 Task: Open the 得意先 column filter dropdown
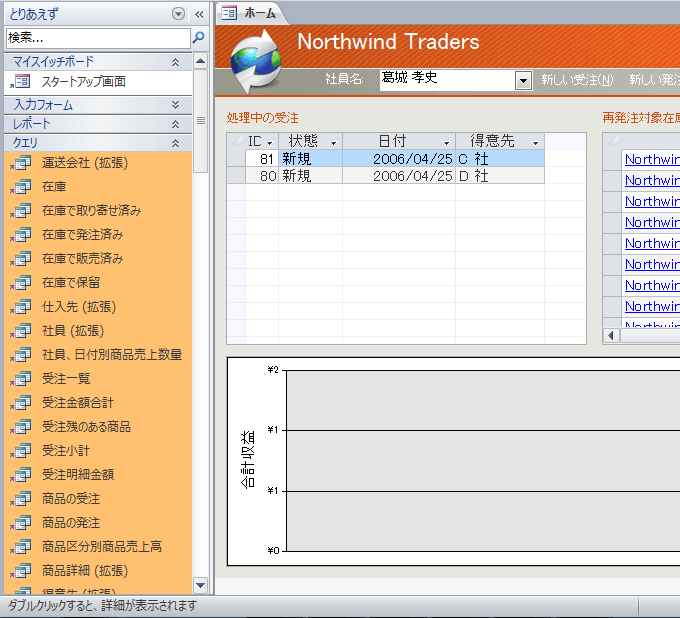pyautogui.click(x=535, y=143)
